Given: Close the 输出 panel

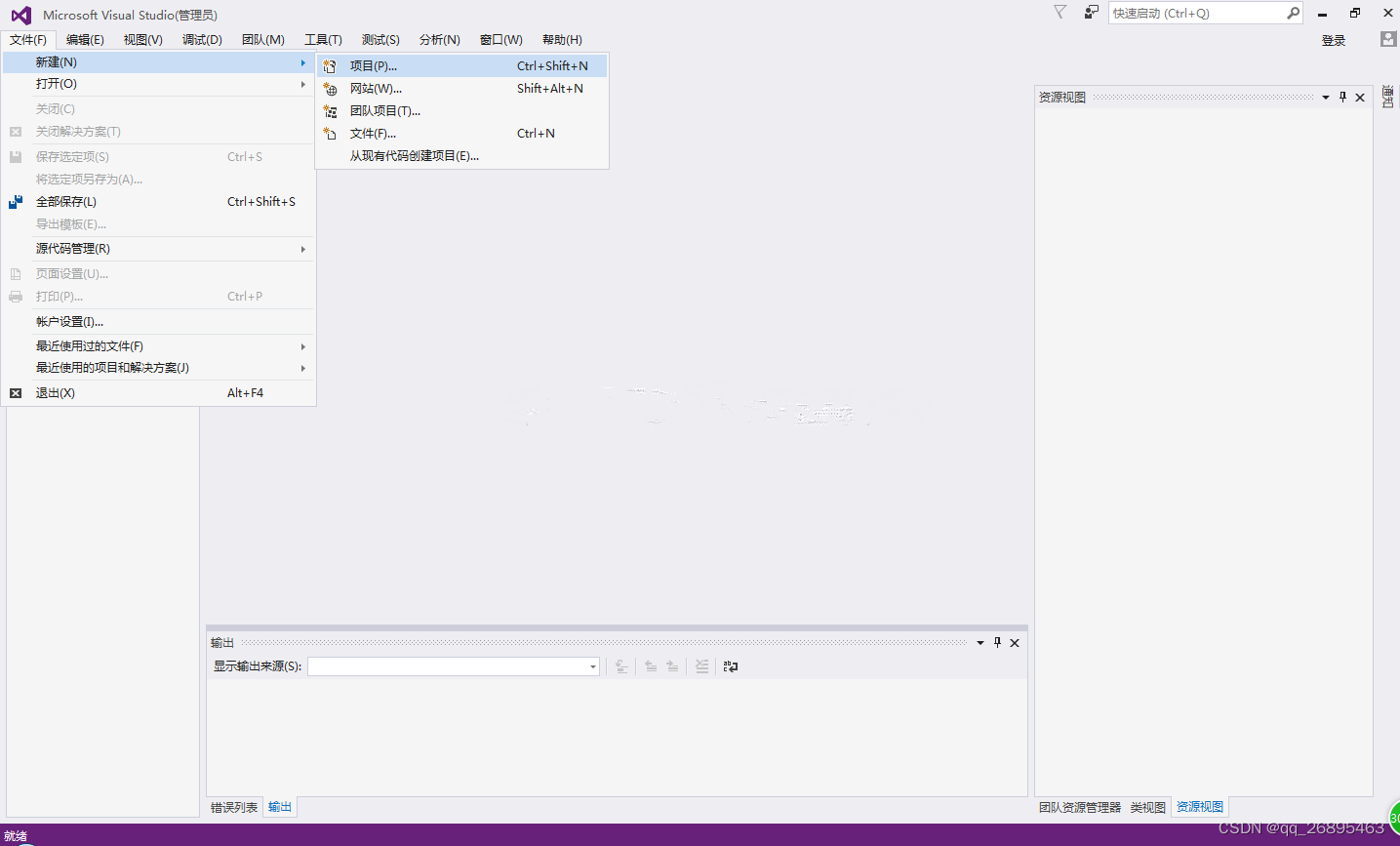Looking at the screenshot, I should click(1015, 643).
